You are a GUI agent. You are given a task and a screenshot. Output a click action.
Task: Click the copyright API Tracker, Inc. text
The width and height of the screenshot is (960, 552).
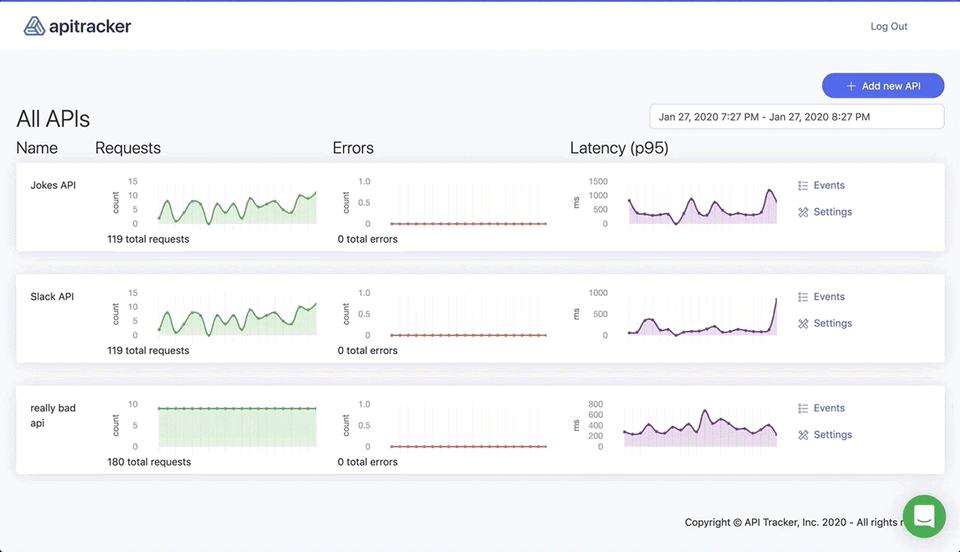pos(793,522)
